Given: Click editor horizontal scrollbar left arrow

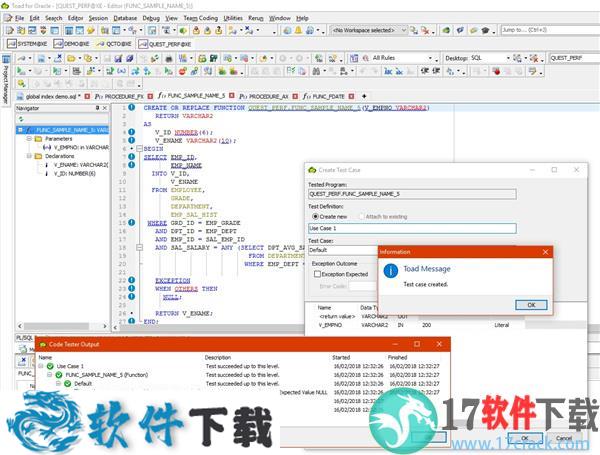Looking at the screenshot, I should click(x=115, y=328).
